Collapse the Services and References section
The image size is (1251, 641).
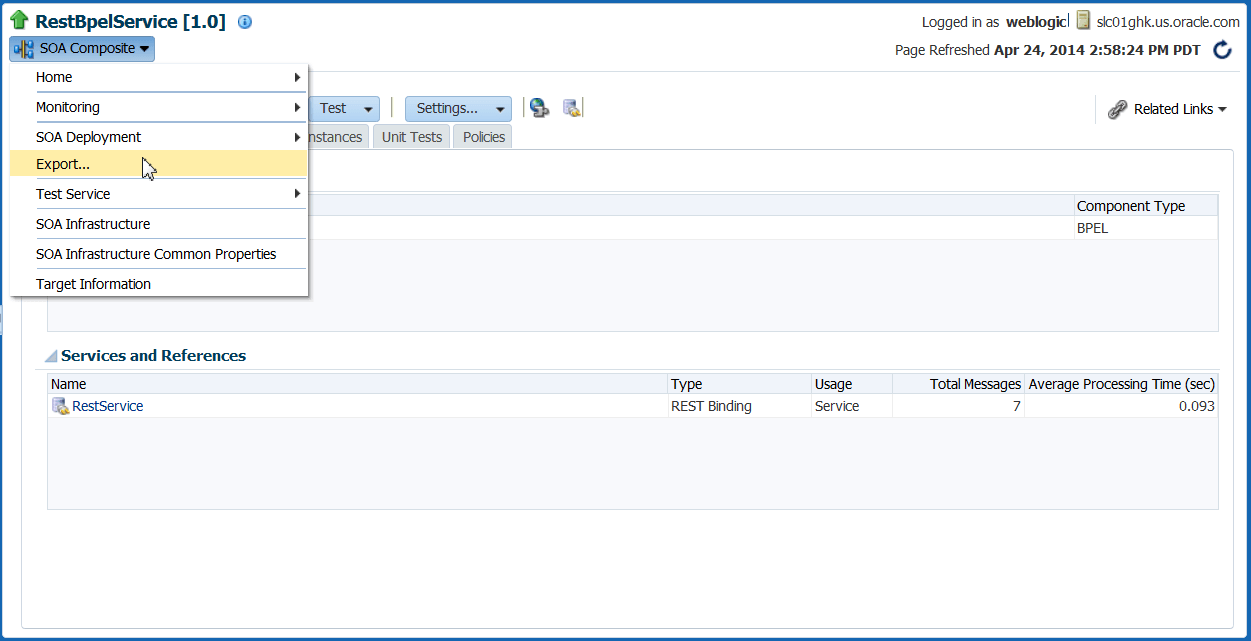[51, 356]
